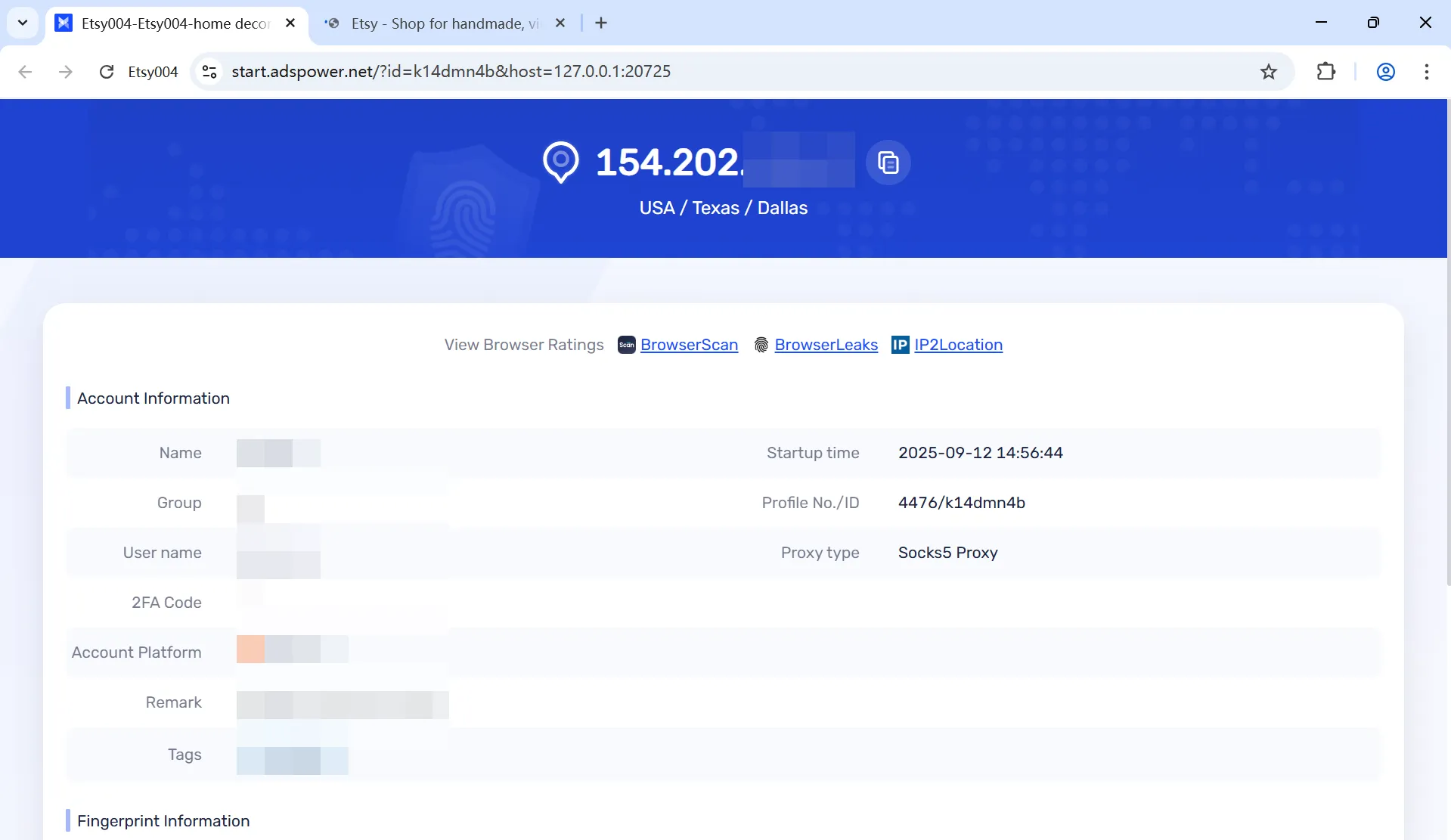Bookmark this page with the star

coord(1268,72)
